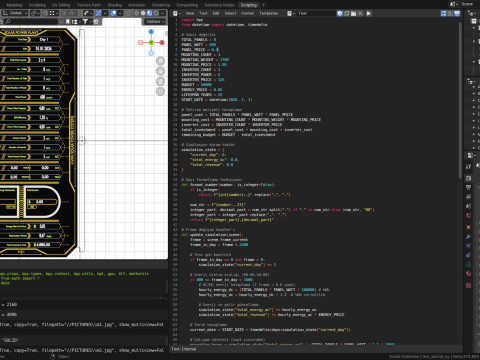The width and height of the screenshot is (480, 360).
Task: Open the Global transform orientation dropdown
Action: click(x=15, y=13)
